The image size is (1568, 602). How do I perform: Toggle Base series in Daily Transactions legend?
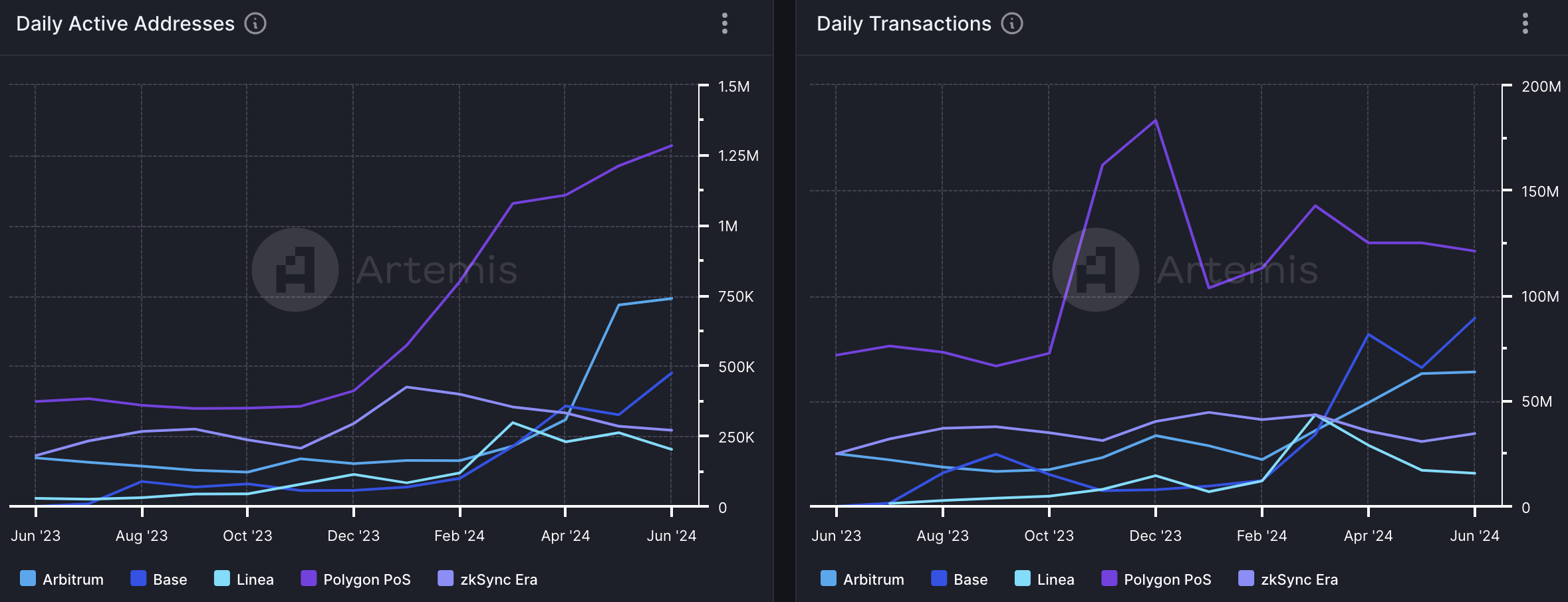tap(960, 579)
